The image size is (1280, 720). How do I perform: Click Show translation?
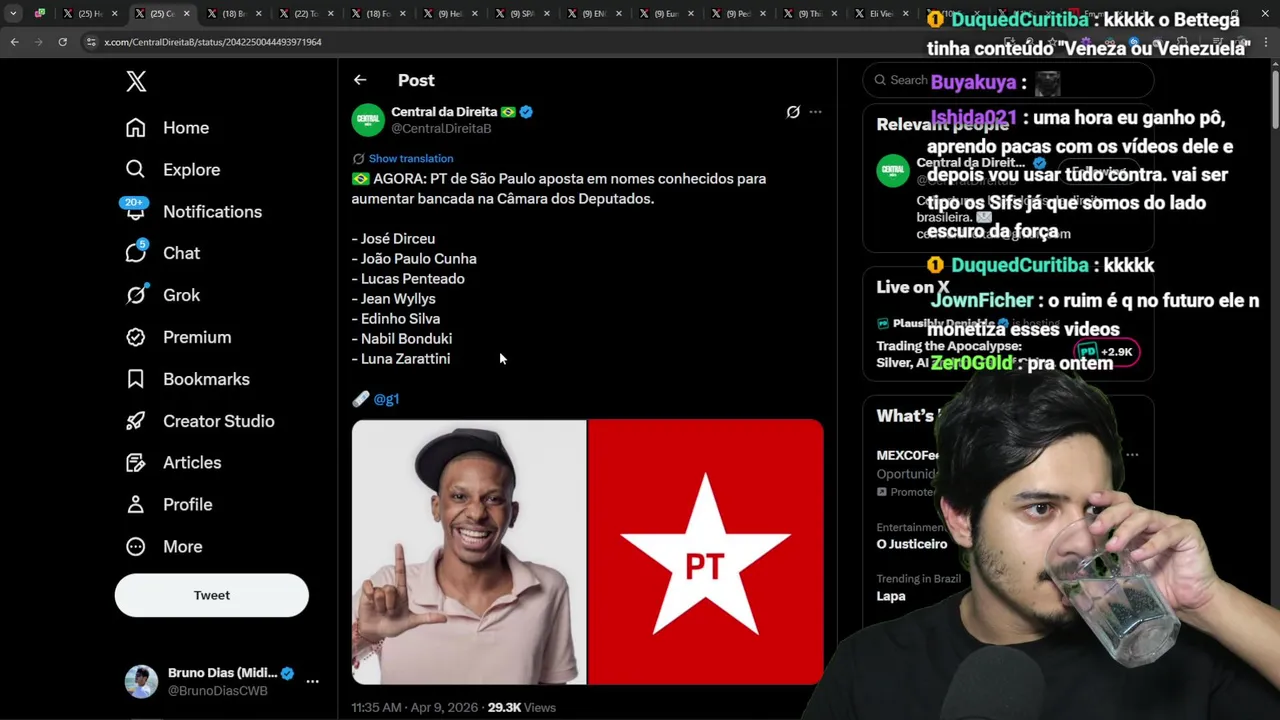pyautogui.click(x=411, y=159)
